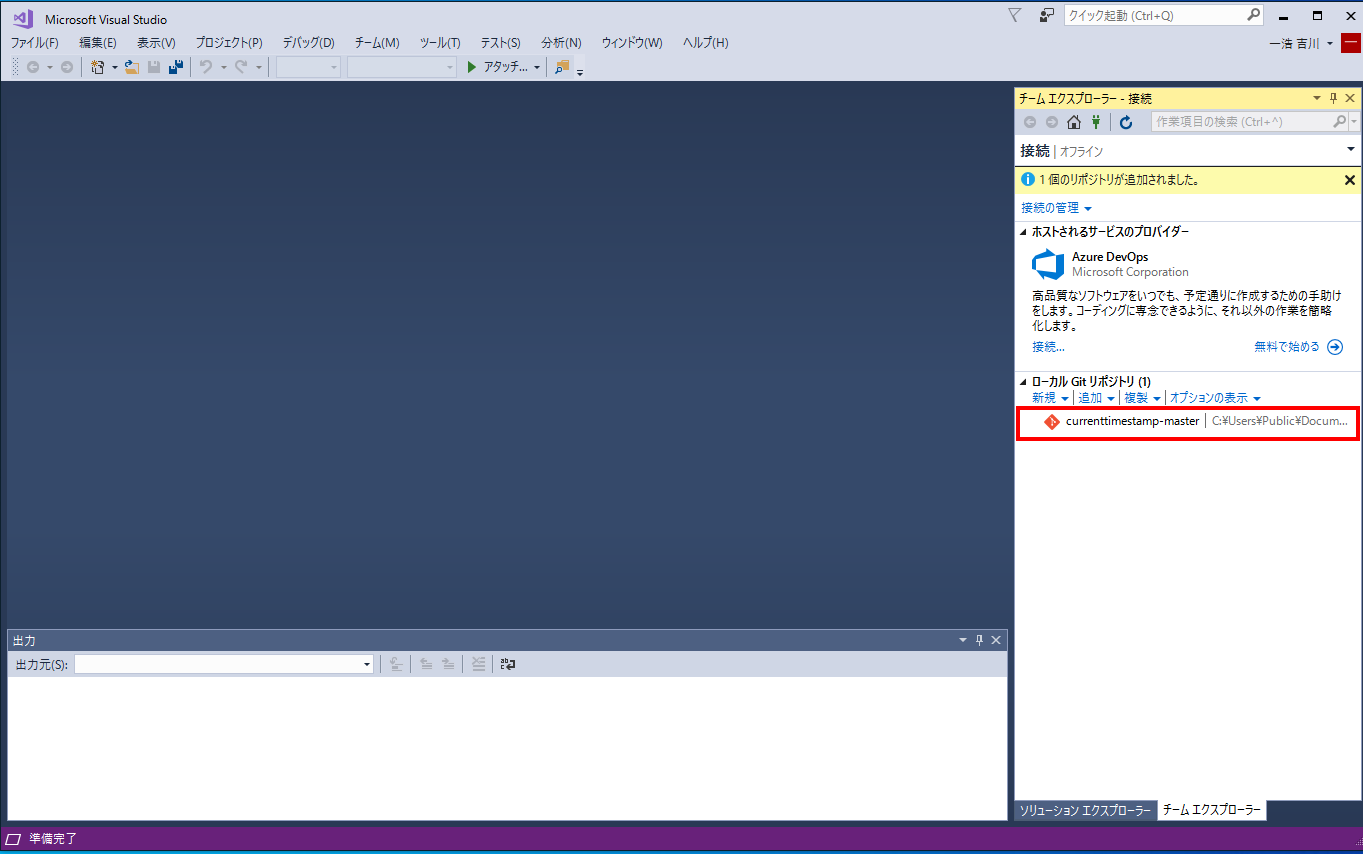
Task: Click the Team Explorer Home icon
Action: coord(1074,122)
